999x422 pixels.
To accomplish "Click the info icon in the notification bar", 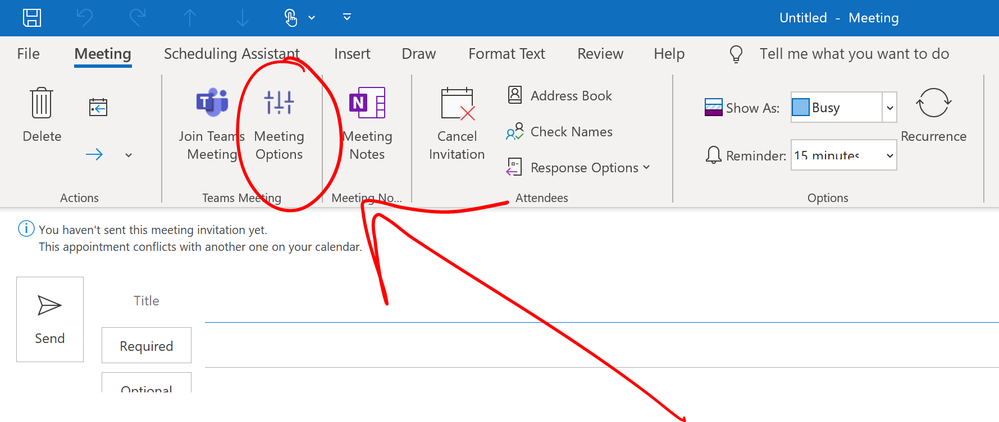I will pyautogui.click(x=25, y=229).
